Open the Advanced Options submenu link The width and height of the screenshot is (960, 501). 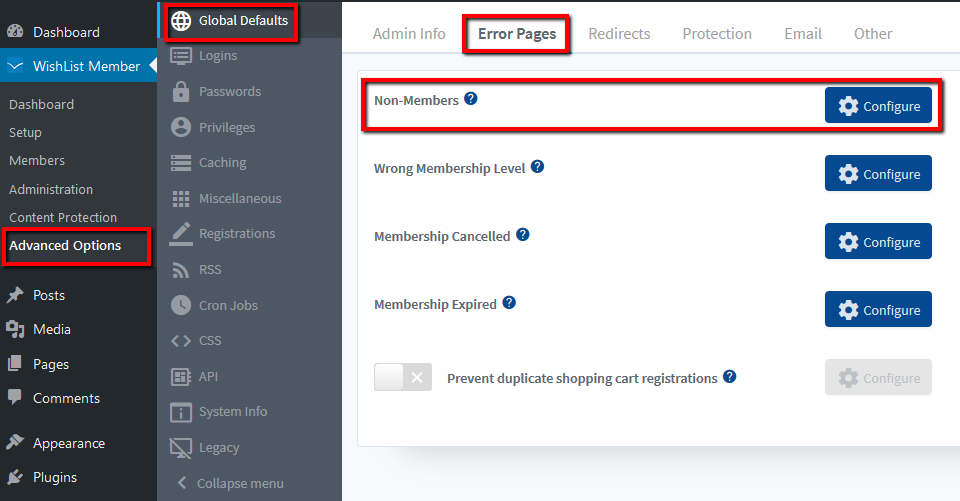65,246
